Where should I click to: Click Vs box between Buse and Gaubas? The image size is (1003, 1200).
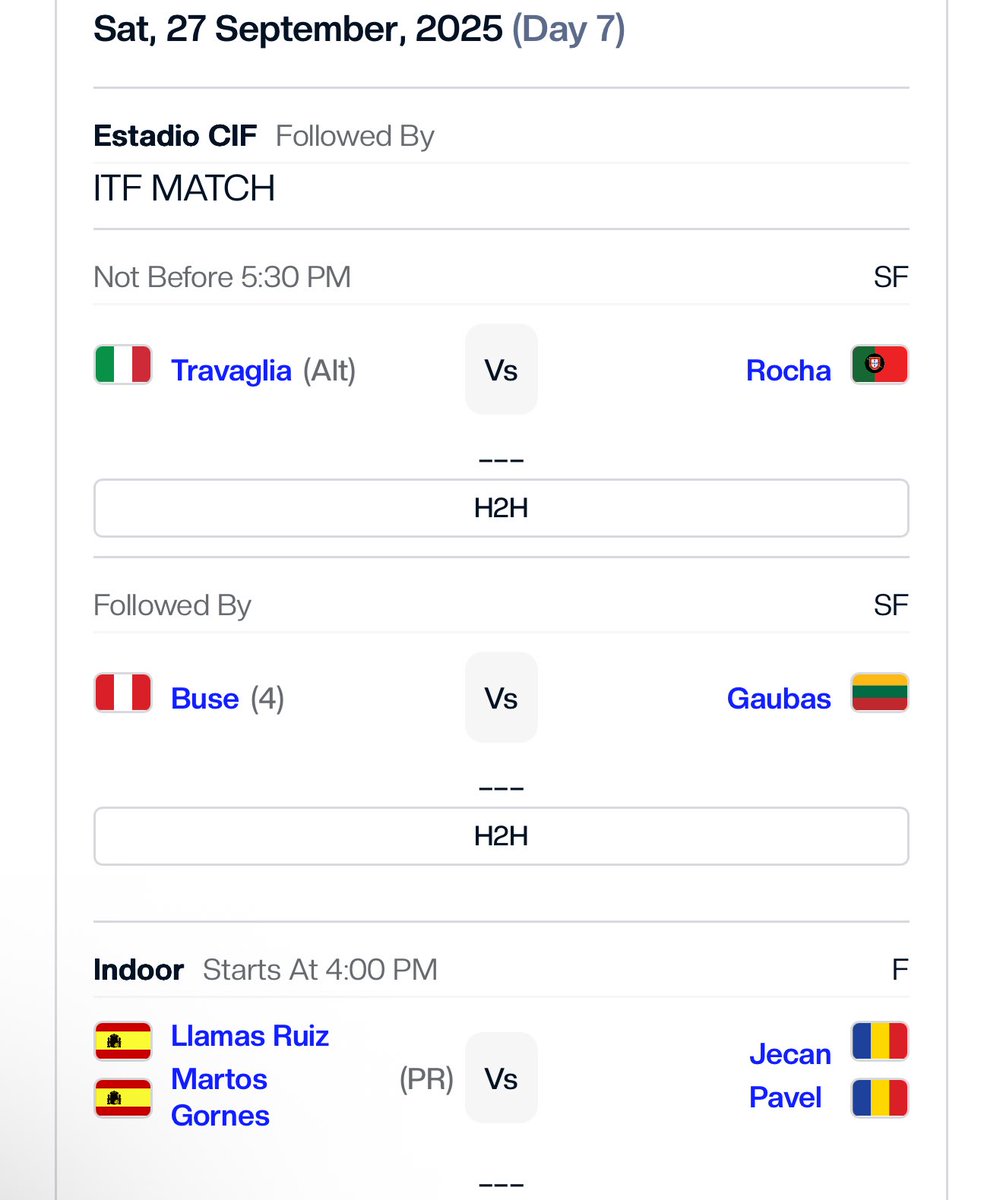pos(501,697)
